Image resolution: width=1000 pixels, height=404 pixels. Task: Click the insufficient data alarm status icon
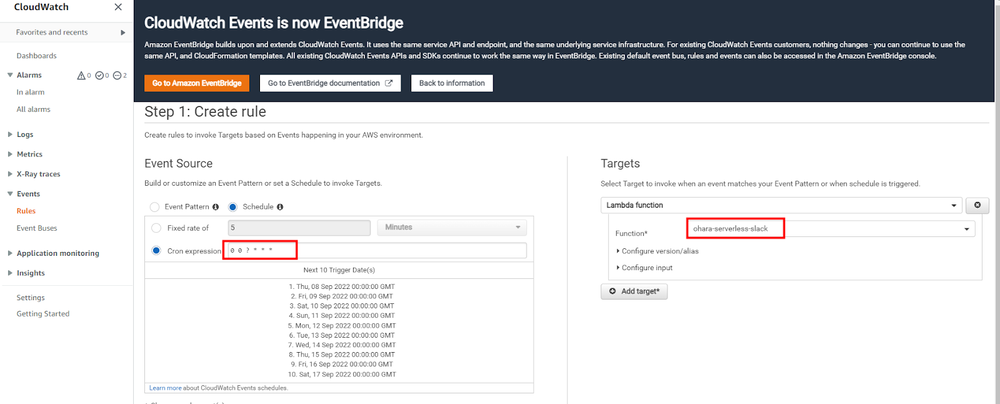click(117, 76)
